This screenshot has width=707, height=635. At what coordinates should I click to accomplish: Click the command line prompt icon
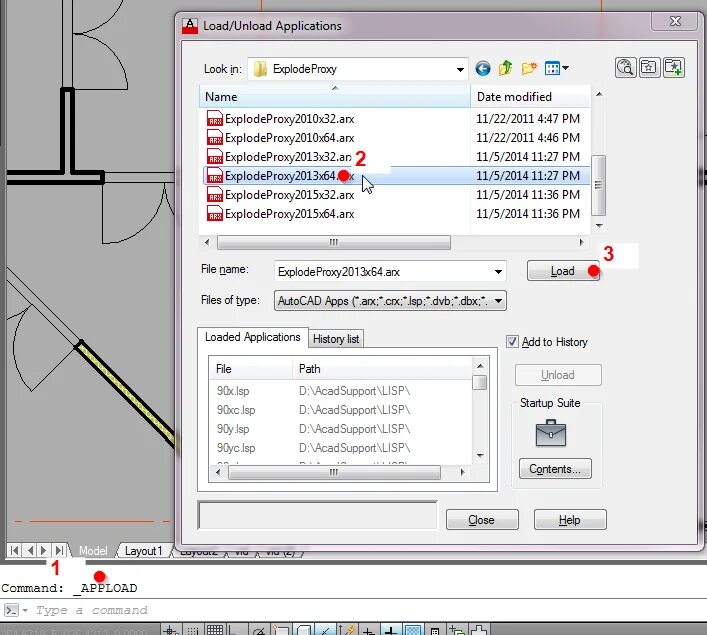[12, 610]
